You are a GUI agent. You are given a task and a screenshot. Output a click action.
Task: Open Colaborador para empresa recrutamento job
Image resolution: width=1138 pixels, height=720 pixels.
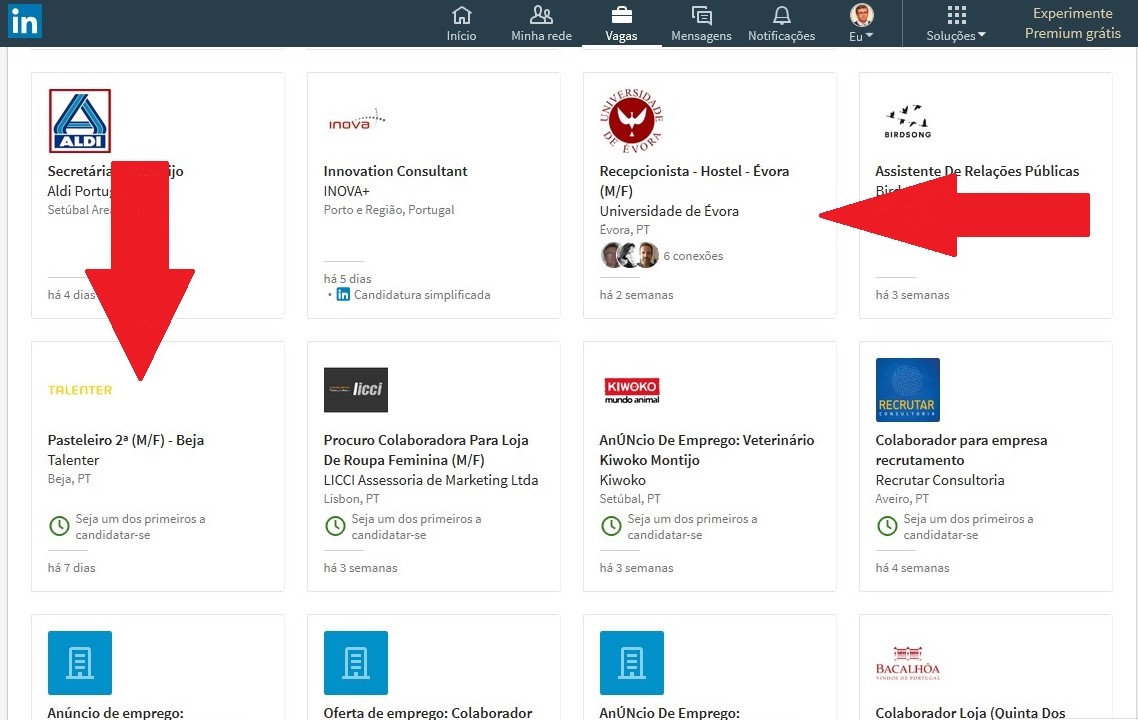pyautogui.click(x=961, y=450)
